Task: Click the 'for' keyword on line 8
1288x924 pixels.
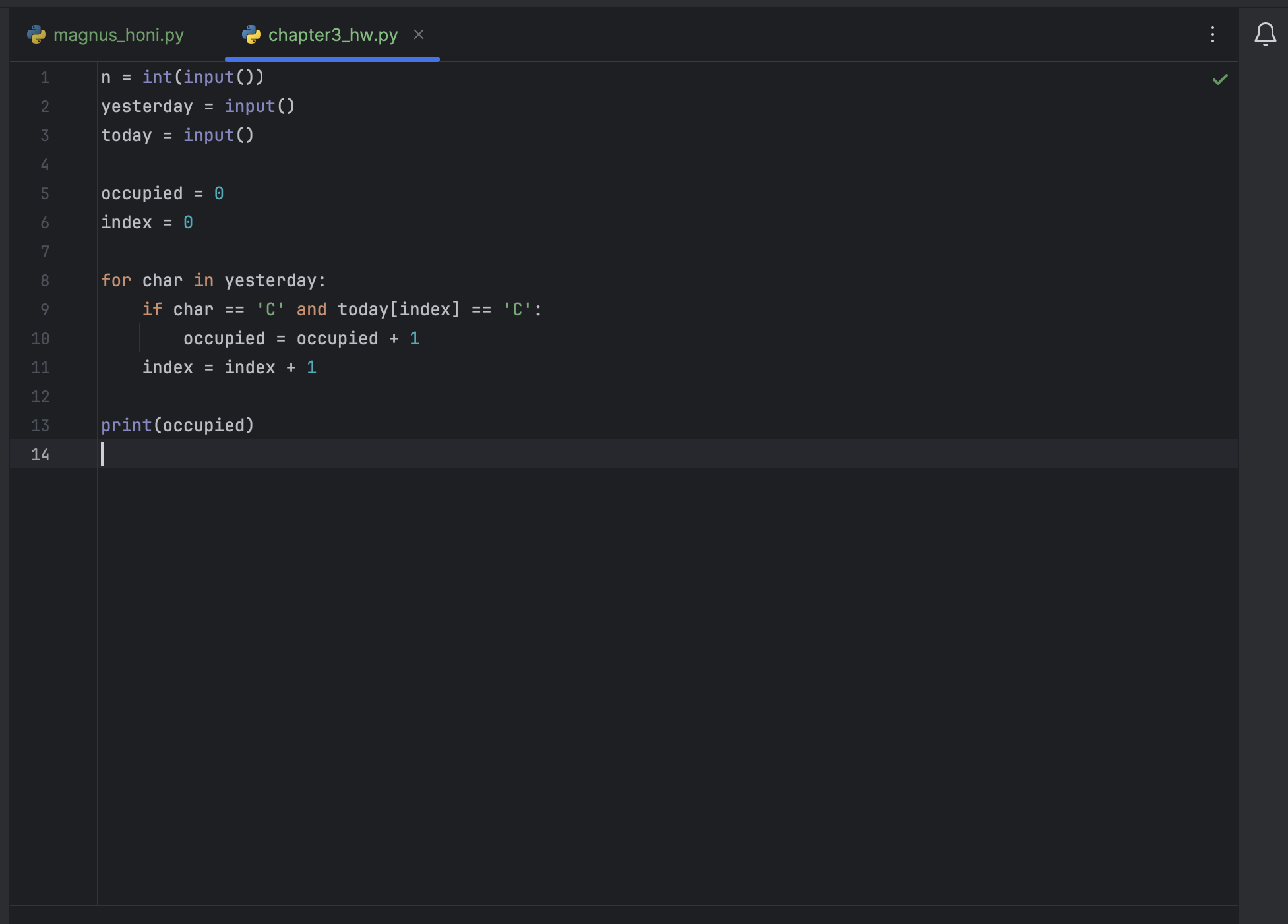Action: 116,281
